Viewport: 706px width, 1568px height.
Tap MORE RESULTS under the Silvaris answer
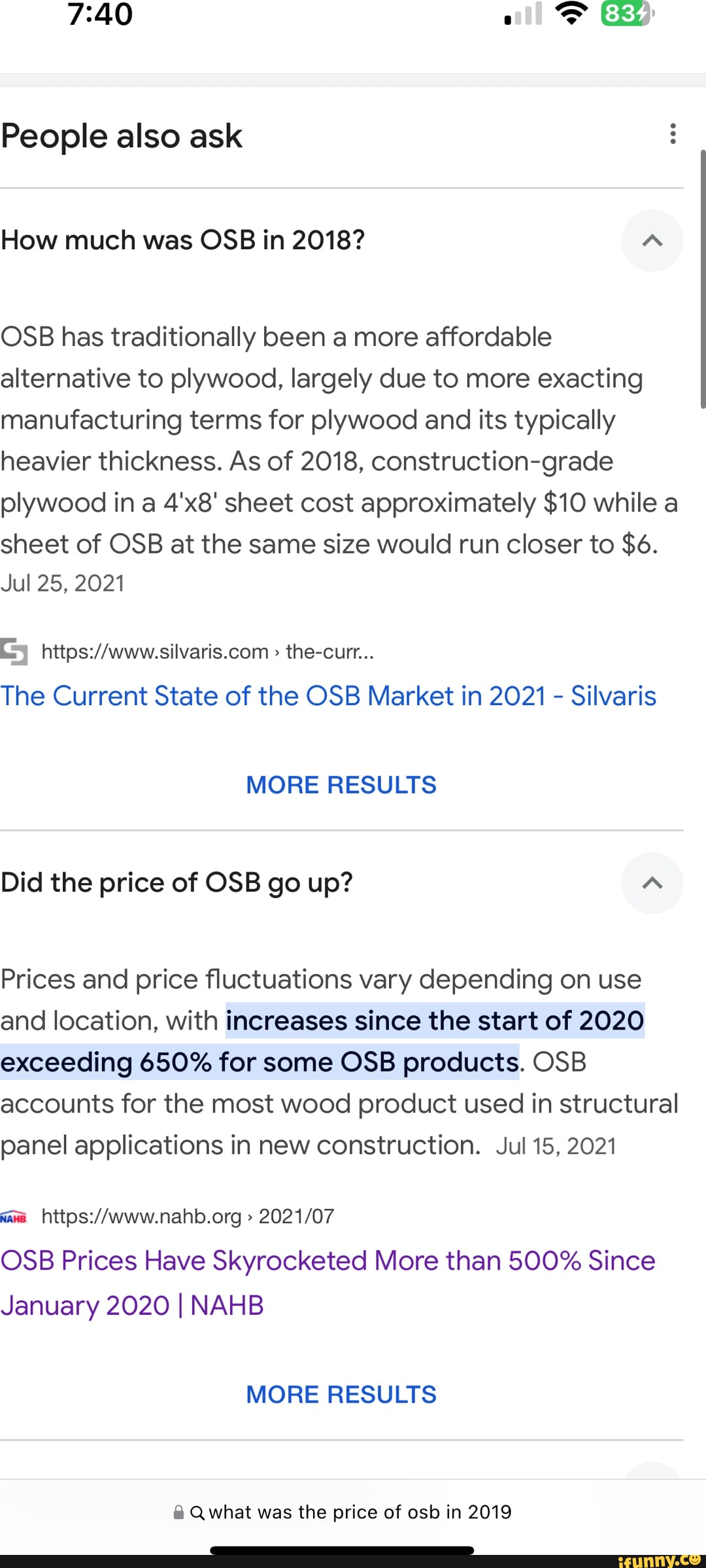341,785
